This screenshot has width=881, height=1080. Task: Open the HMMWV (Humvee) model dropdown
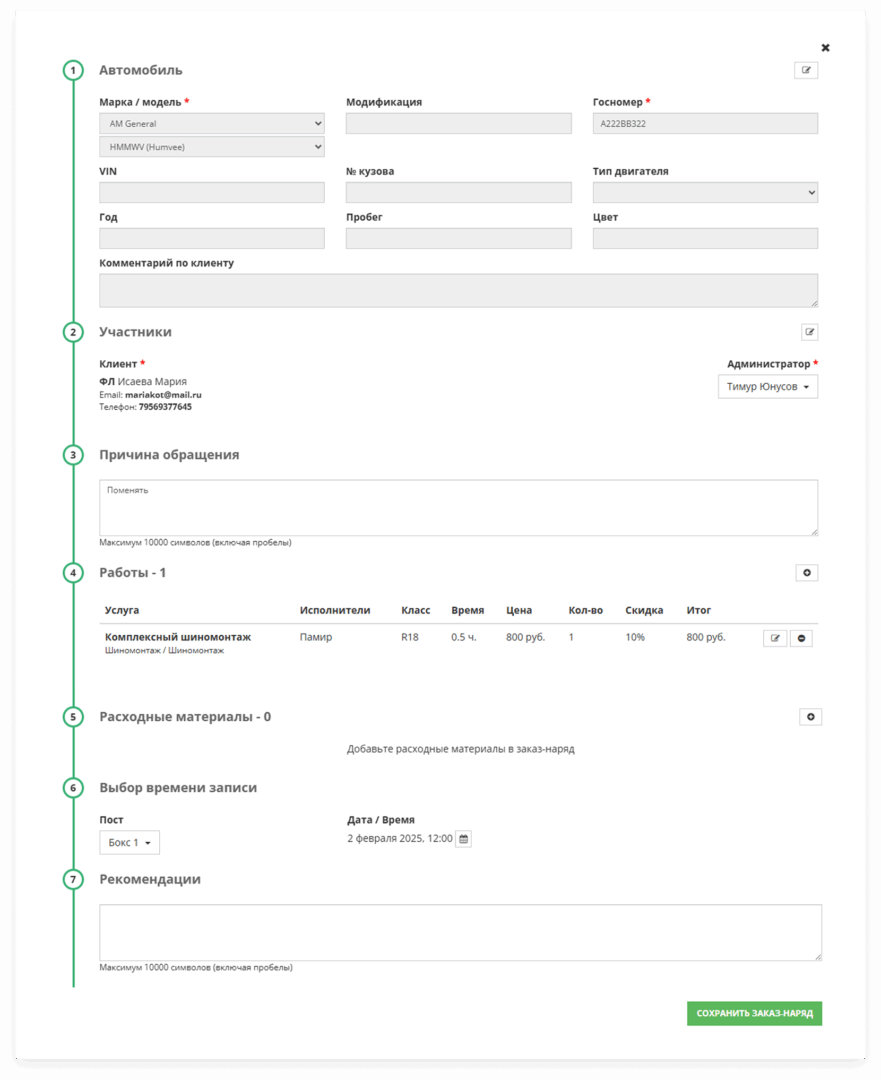click(211, 147)
